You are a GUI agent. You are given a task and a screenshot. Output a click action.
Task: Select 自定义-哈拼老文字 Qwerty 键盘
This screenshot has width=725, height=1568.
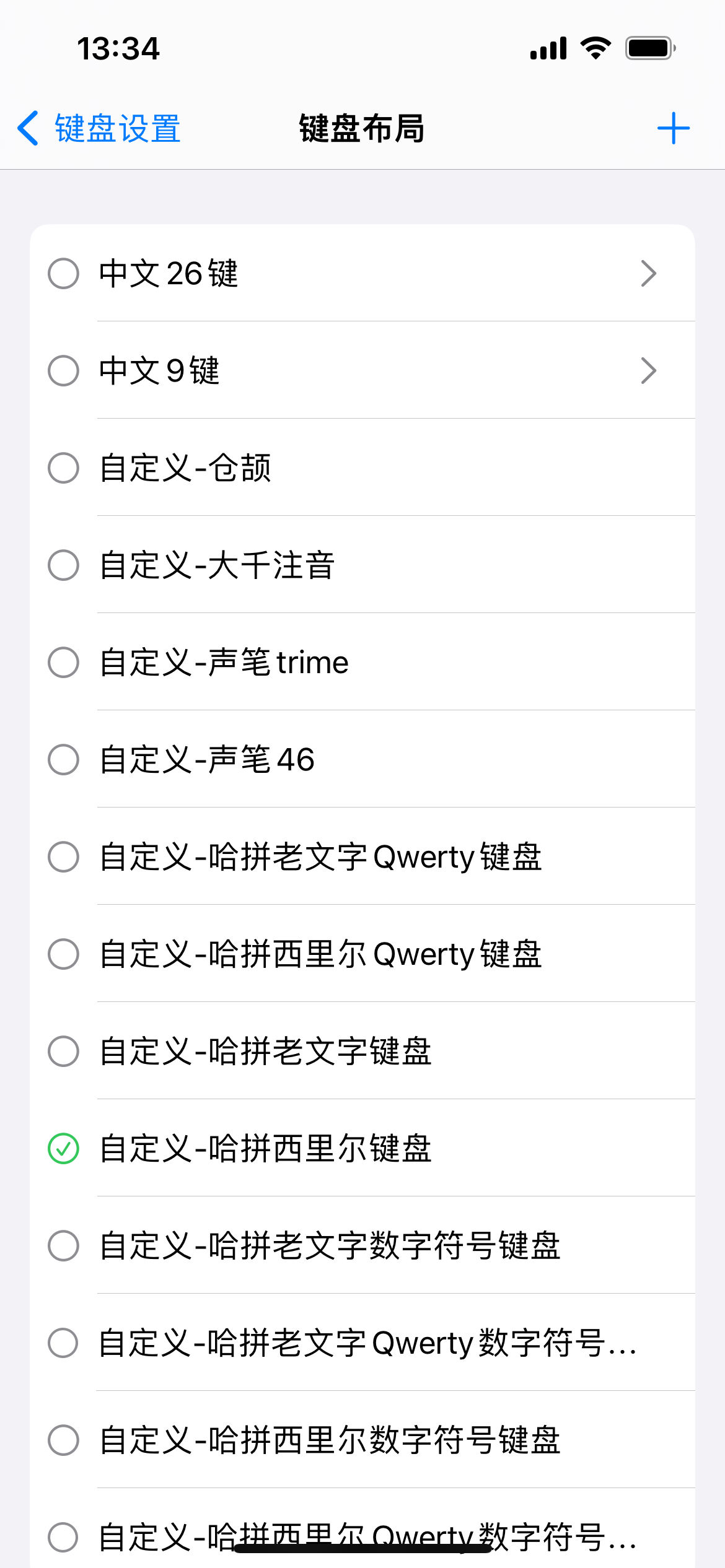point(320,857)
